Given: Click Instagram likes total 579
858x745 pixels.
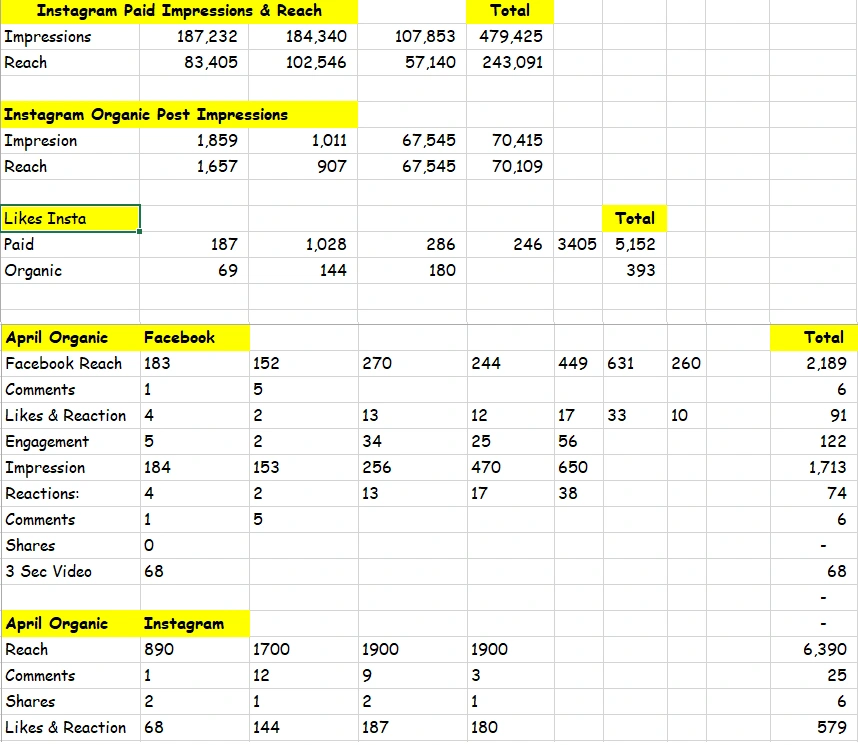Looking at the screenshot, I should (x=813, y=727).
